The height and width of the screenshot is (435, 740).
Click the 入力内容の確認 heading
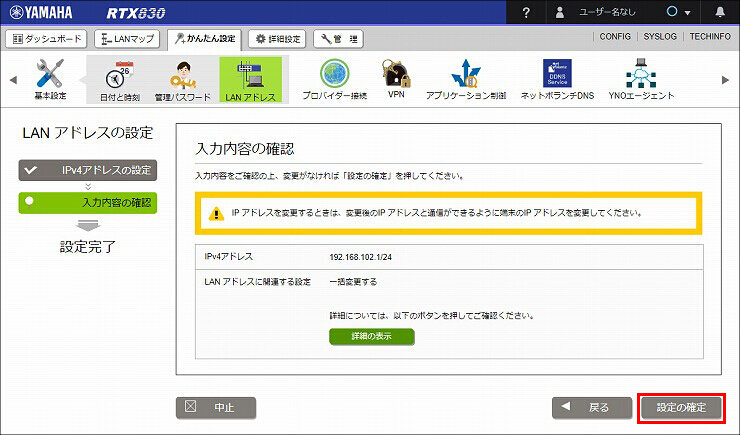point(245,149)
